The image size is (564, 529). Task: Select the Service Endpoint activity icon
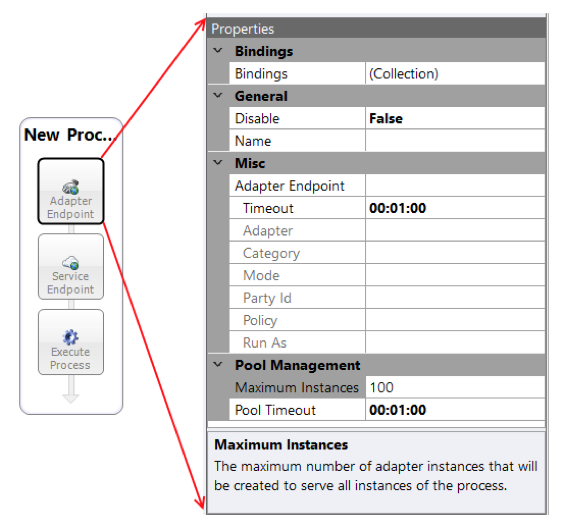coord(70,263)
